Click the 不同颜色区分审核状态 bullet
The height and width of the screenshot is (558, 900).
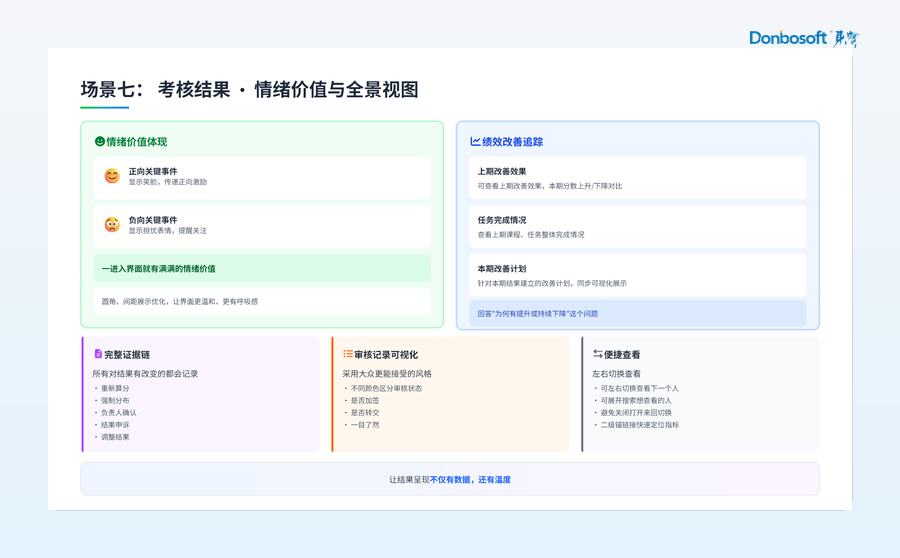pyautogui.click(x=386, y=388)
